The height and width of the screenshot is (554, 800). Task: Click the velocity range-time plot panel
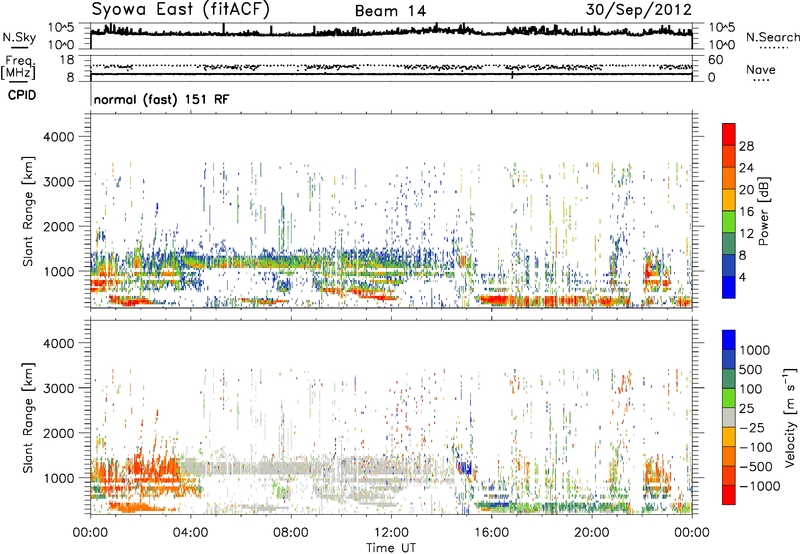point(391,417)
